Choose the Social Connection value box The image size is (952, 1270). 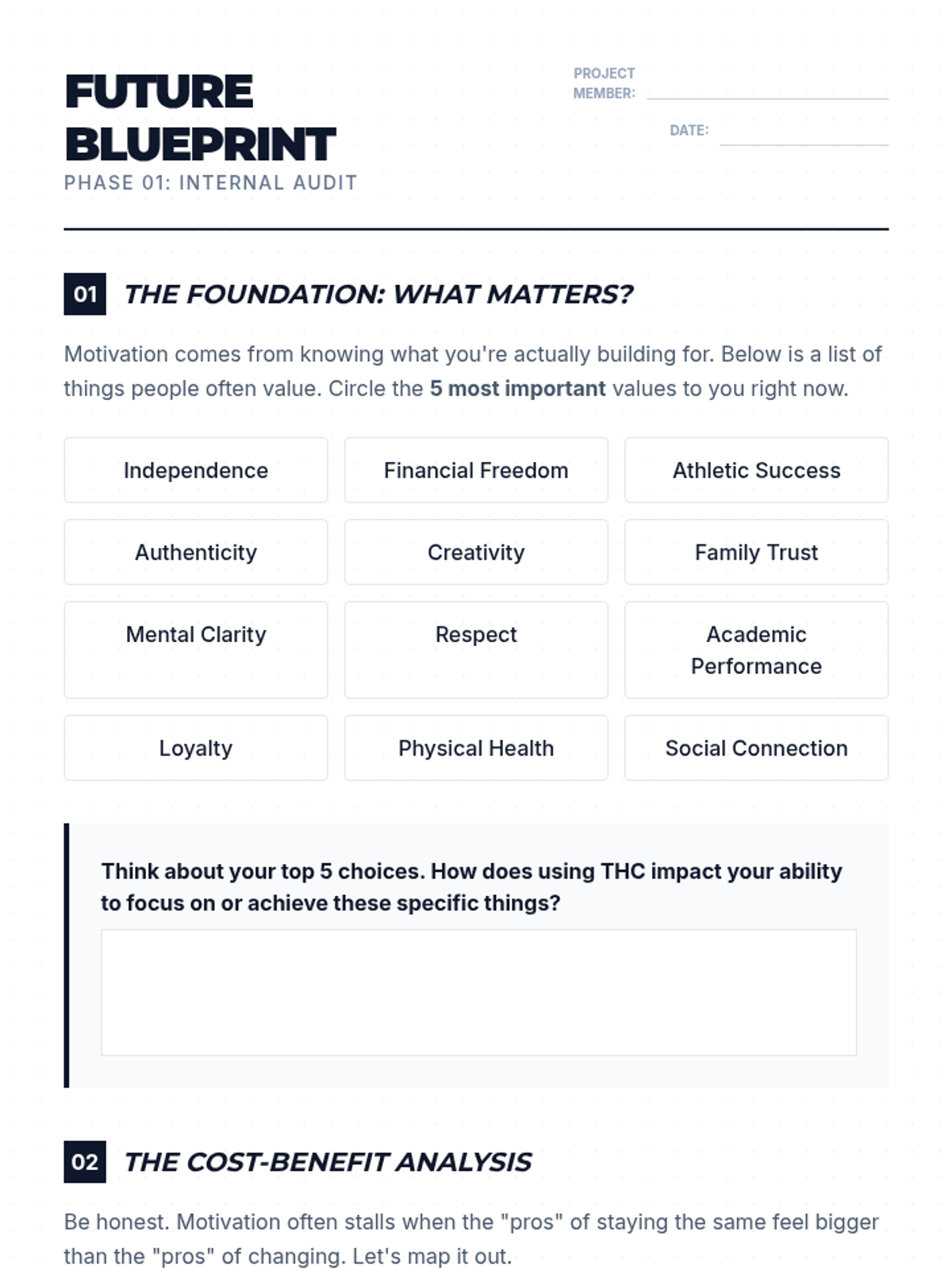(756, 748)
